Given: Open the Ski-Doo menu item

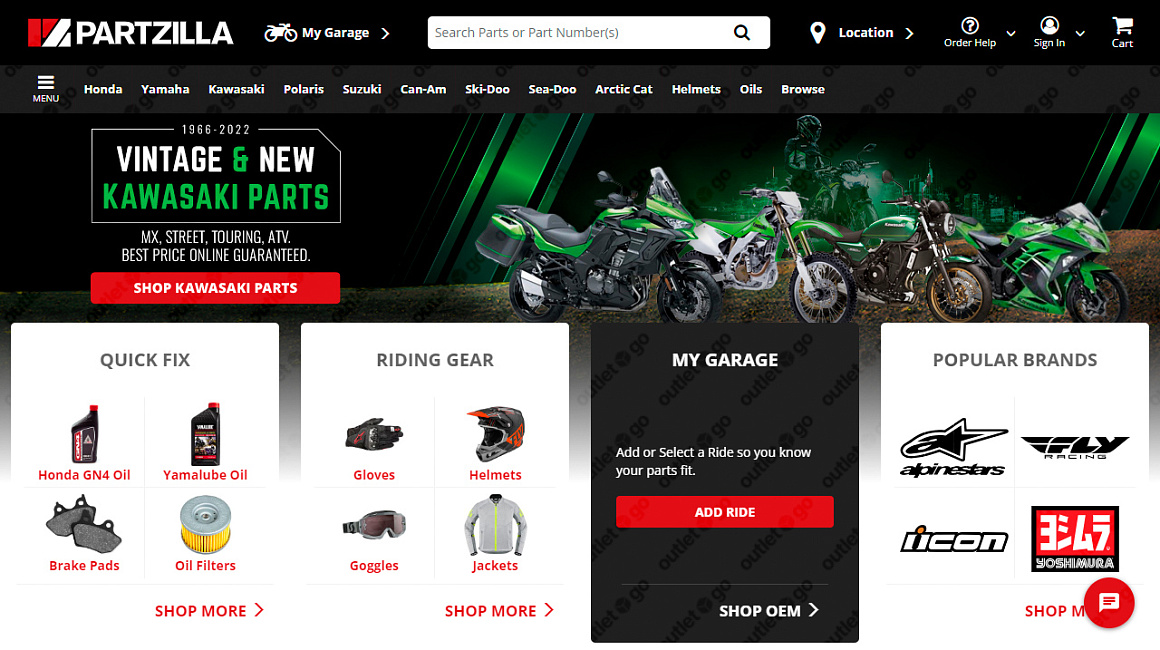Looking at the screenshot, I should coord(487,89).
